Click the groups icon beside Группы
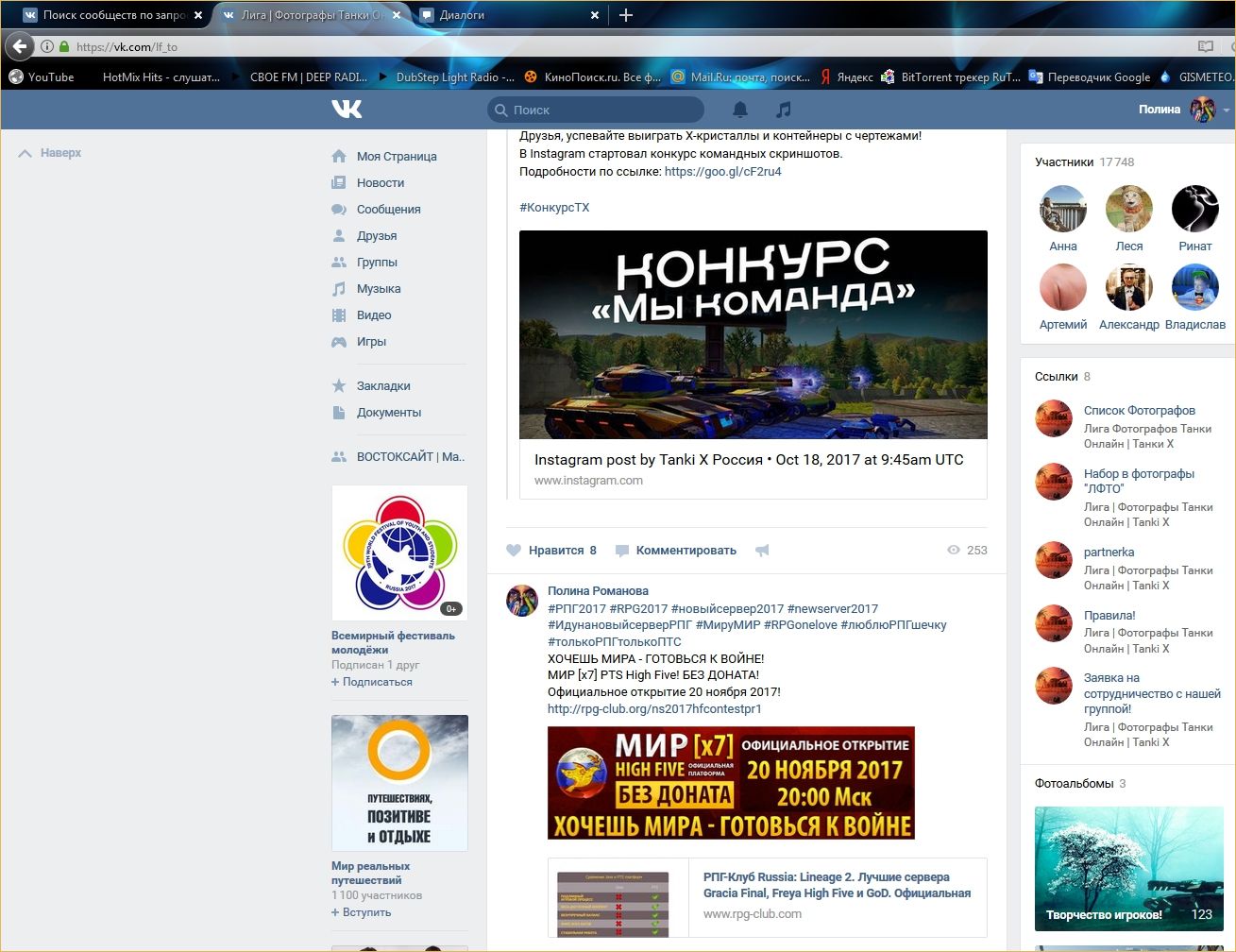1236x952 pixels. point(339,263)
